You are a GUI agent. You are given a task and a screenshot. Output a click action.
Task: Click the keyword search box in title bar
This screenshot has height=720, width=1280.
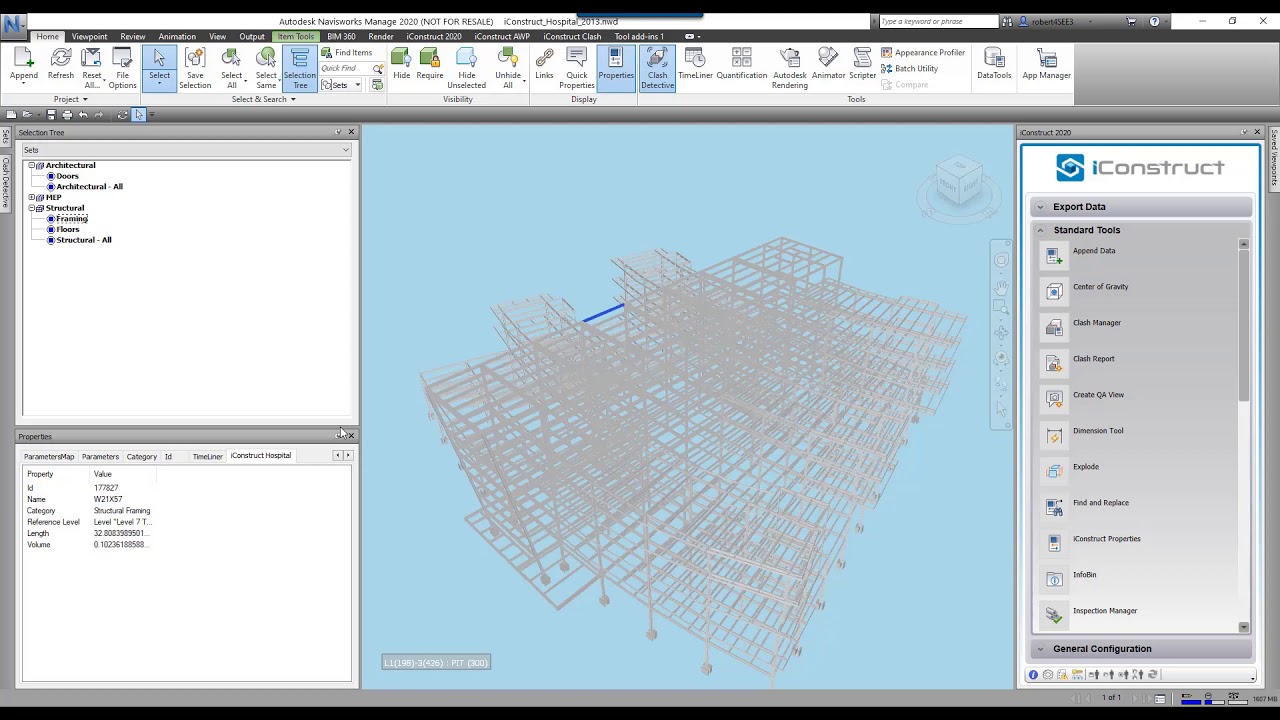tap(938, 21)
